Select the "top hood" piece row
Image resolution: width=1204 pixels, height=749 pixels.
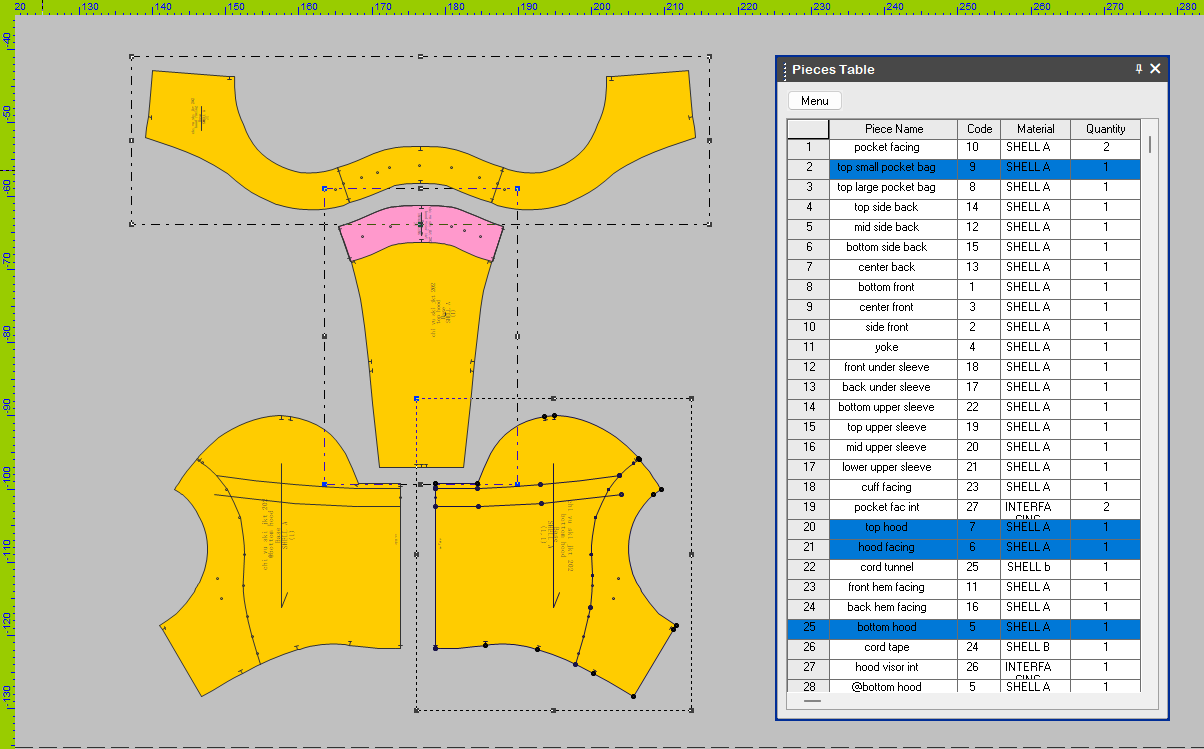pos(891,527)
